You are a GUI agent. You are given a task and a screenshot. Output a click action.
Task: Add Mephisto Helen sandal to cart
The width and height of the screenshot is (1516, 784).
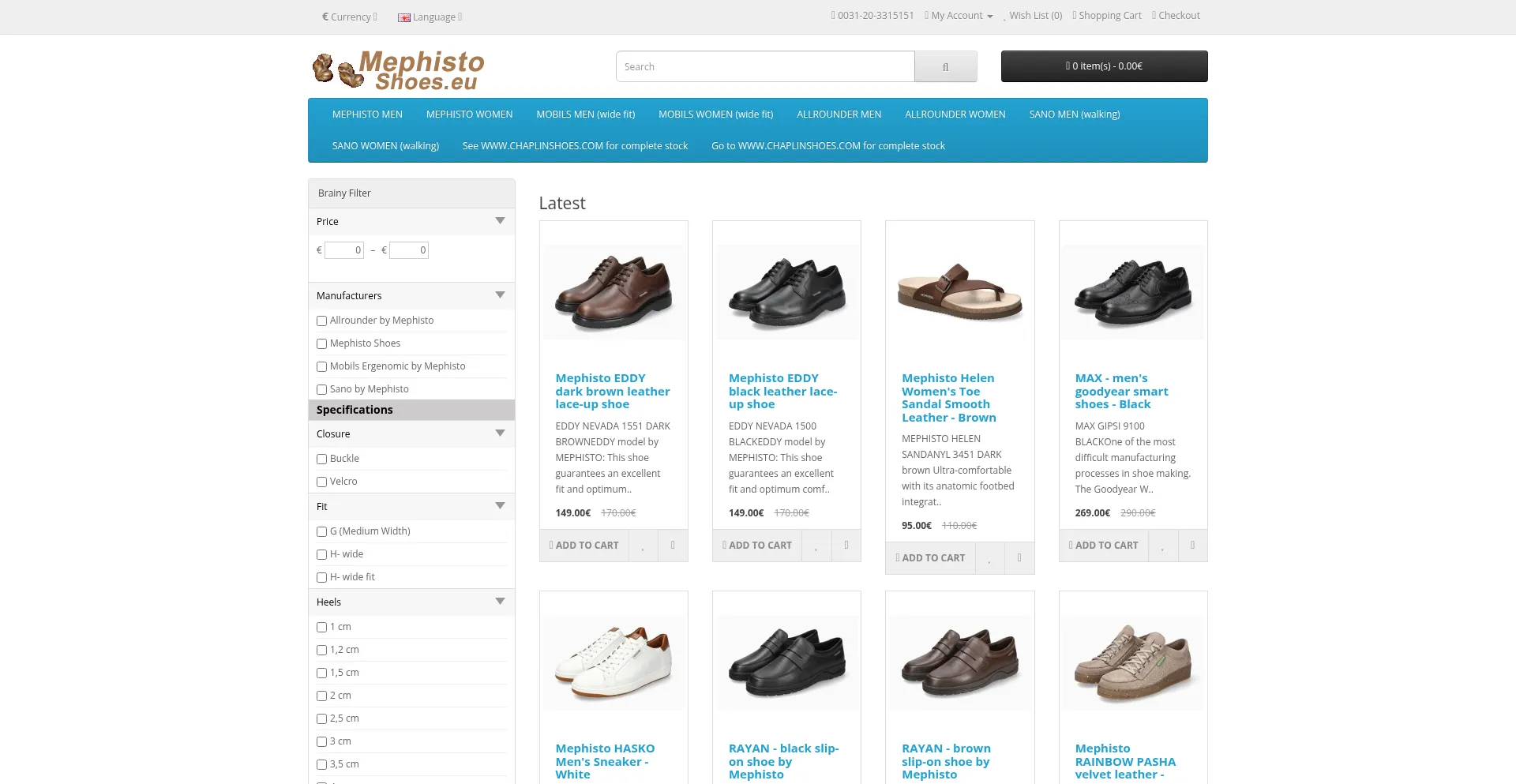coord(930,558)
